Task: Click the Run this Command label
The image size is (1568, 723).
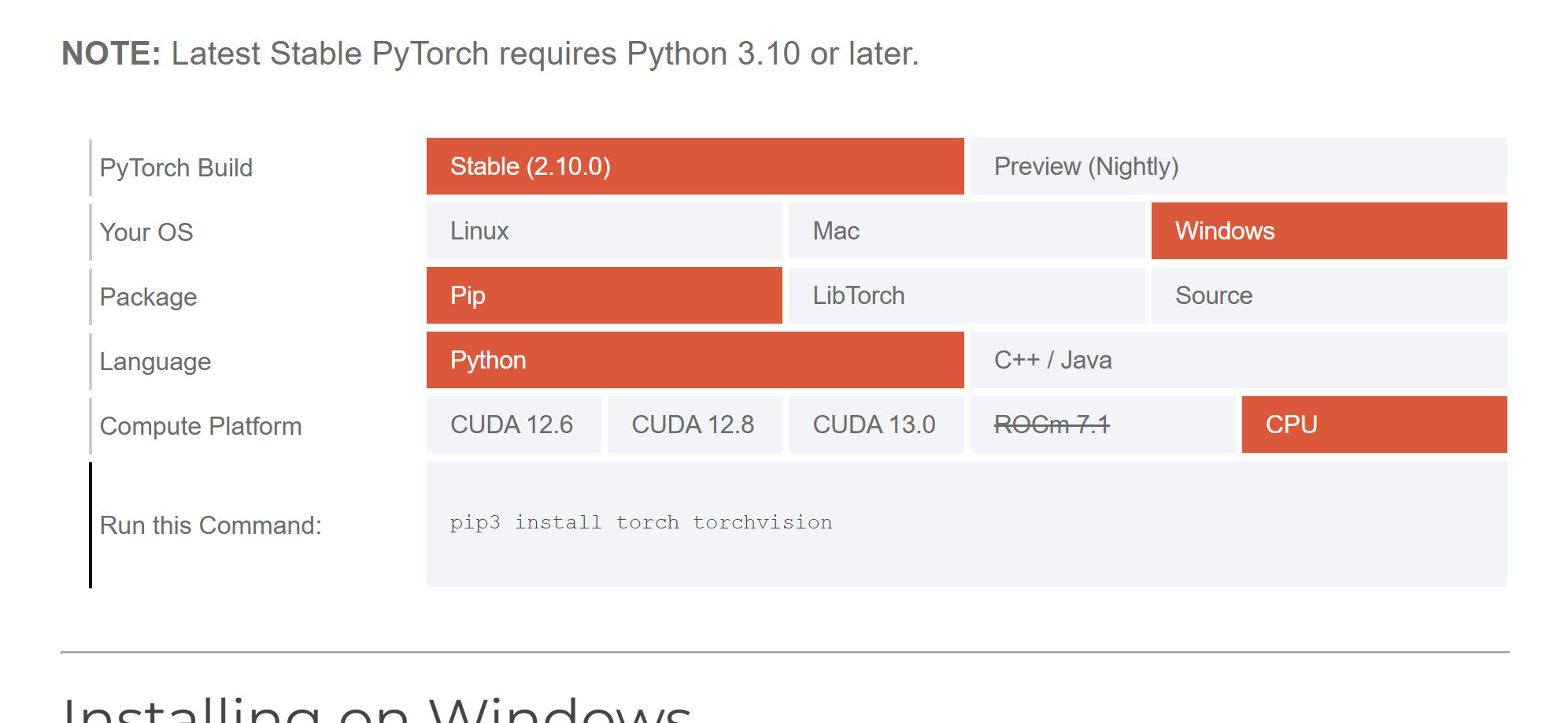Action: pos(211,525)
